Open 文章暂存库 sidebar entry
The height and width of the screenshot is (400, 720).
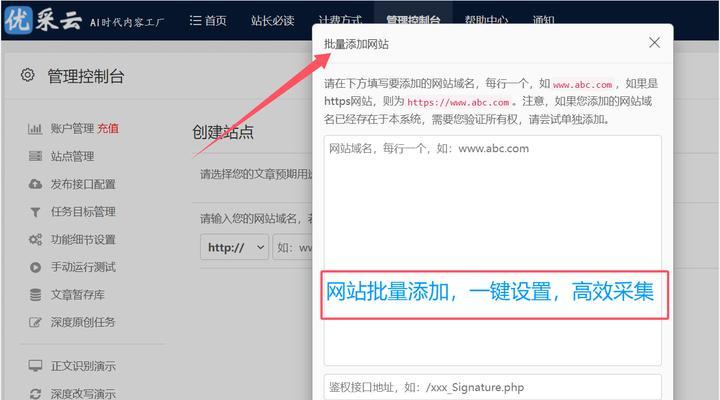click(78, 294)
